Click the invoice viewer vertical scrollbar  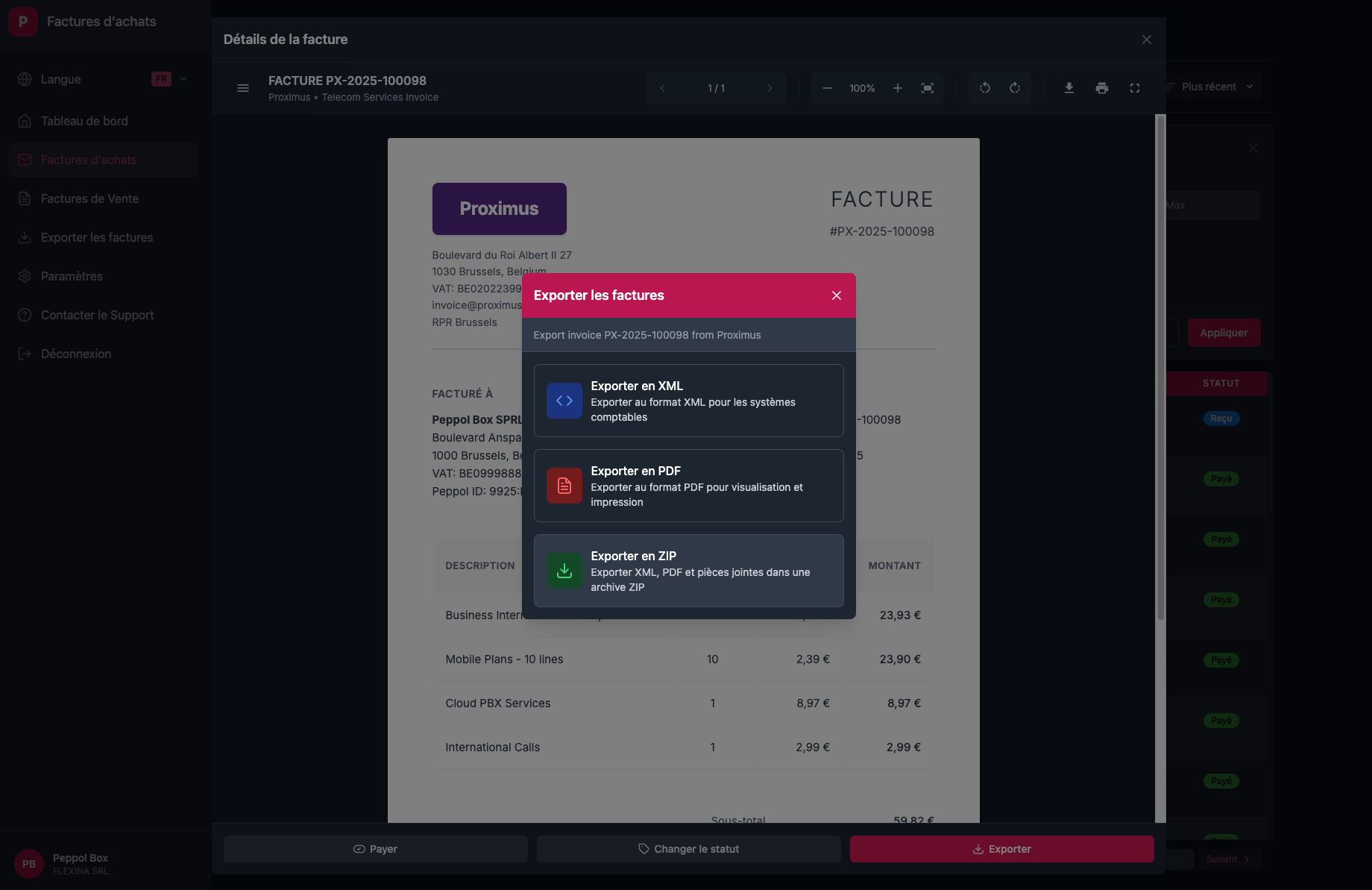coord(1160,367)
